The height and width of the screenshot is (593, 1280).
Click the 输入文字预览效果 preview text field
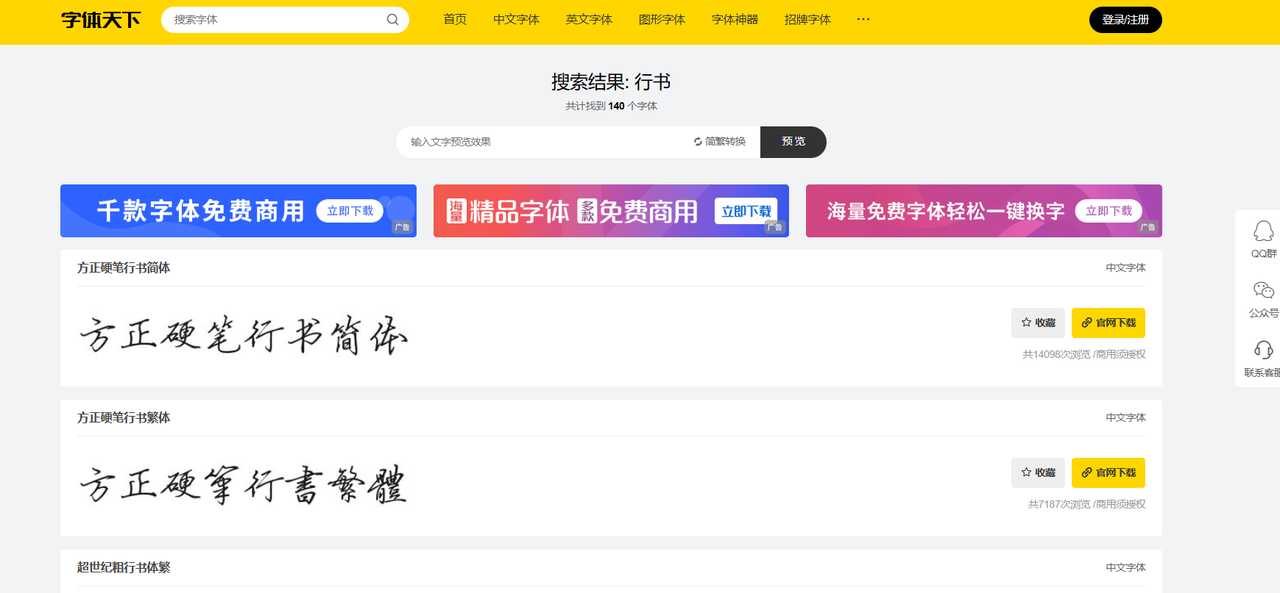coord(540,142)
